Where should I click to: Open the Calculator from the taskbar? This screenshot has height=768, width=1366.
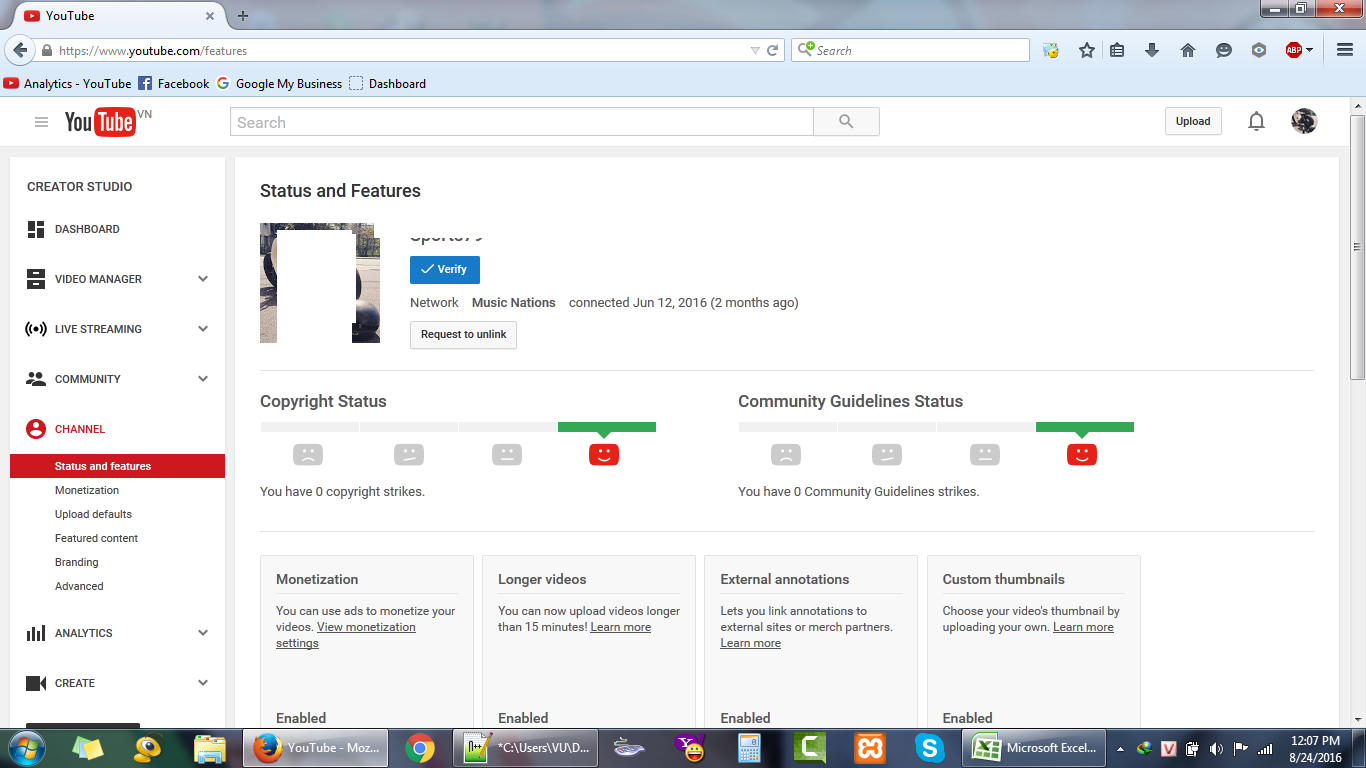750,748
